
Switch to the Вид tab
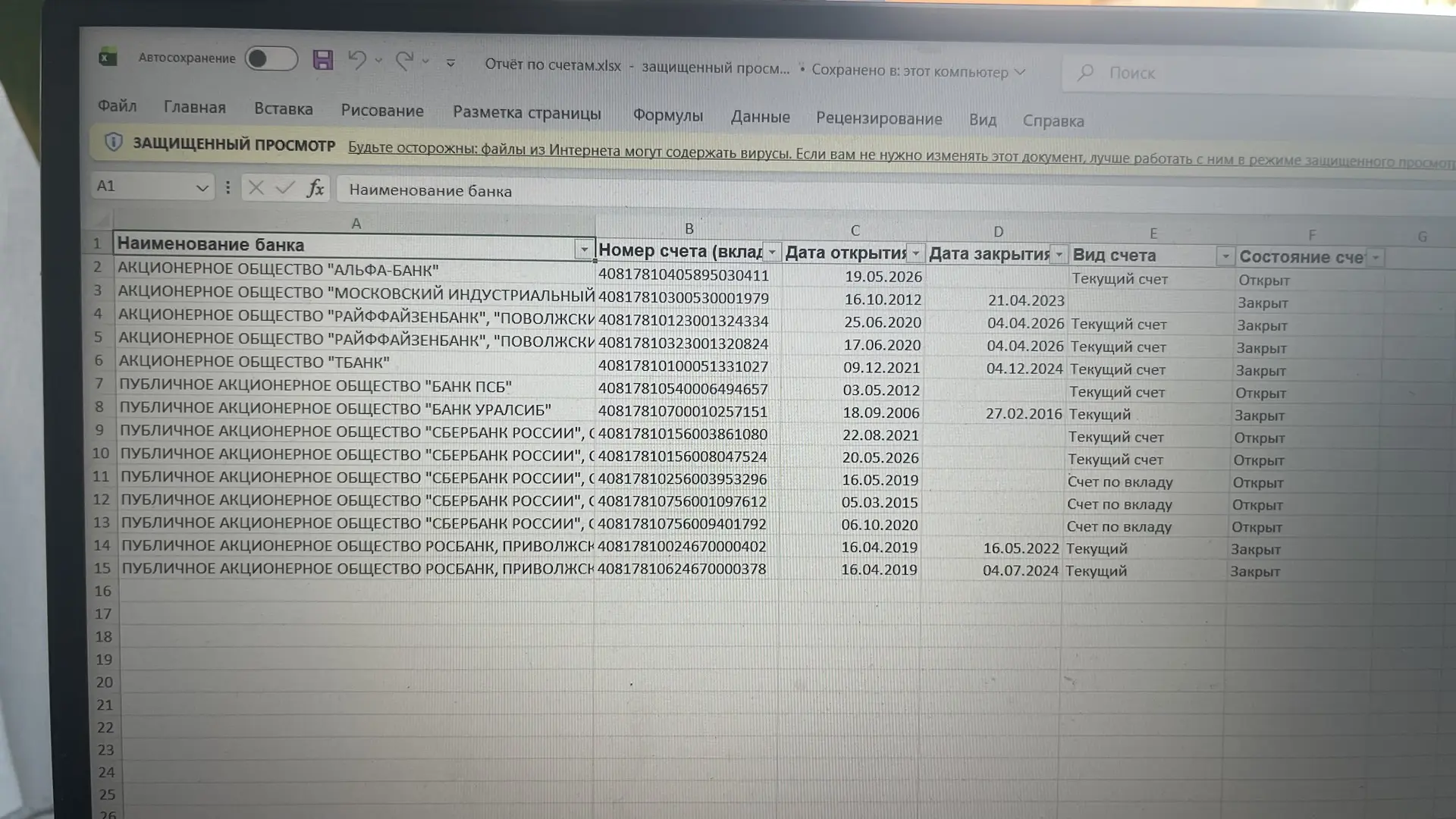click(982, 120)
